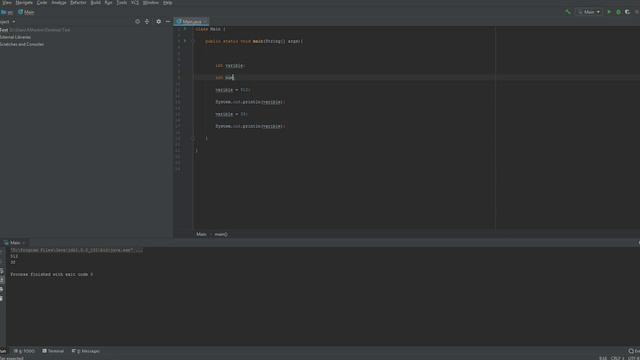Click the Main breadcrumb in navigation bar
Screen dimensions: 640x360
click(x=27, y=12)
